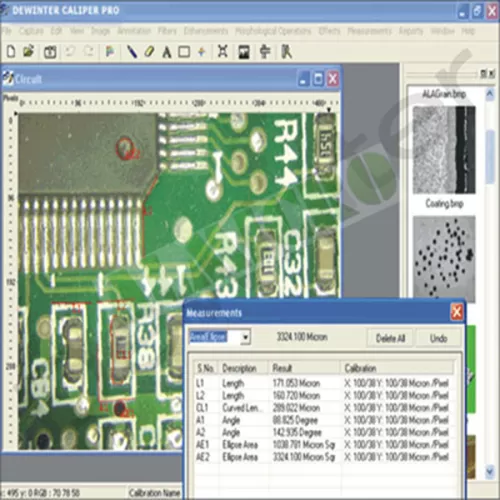This screenshot has height=500, width=500.
Task: Select the text annotation 'A' tool
Action: 167,52
